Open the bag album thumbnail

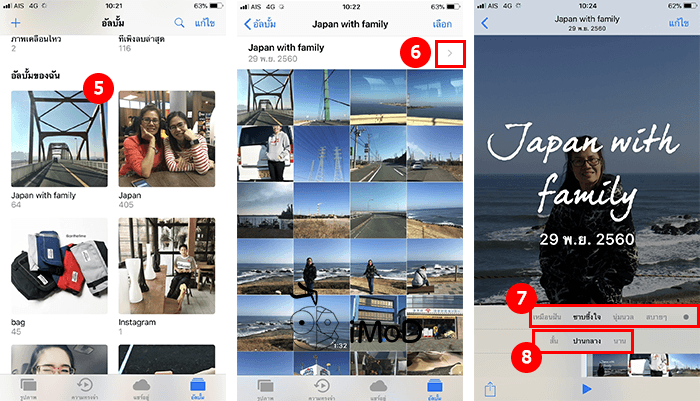[x=59, y=266]
